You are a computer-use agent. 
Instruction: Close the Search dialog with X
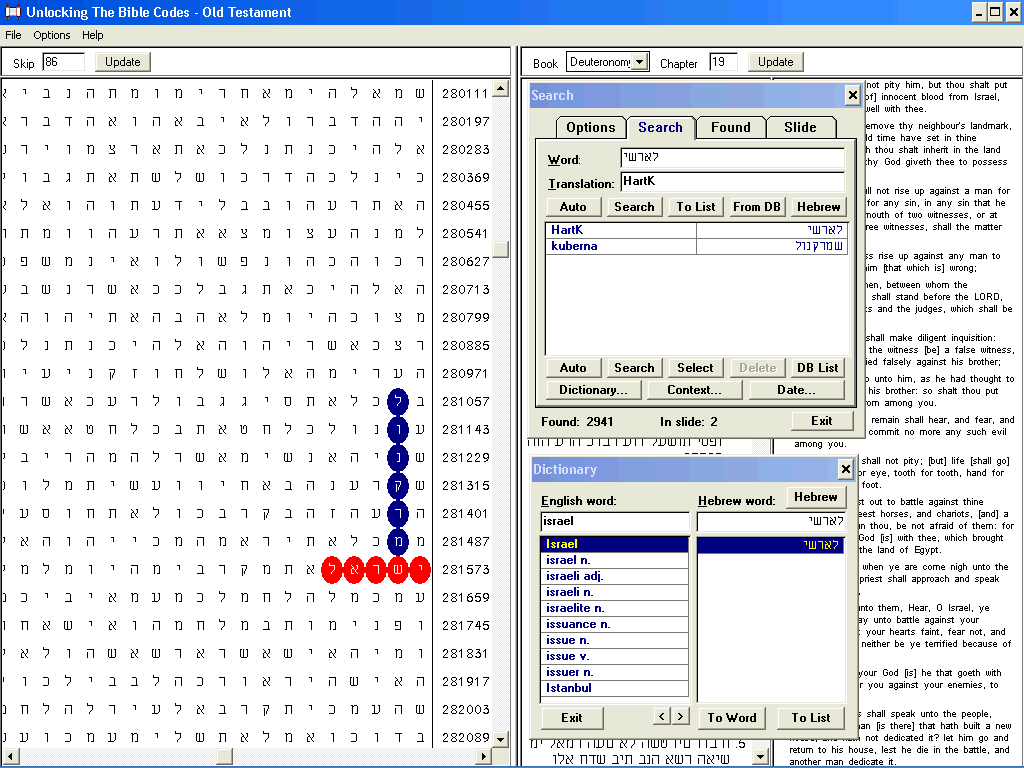[852, 95]
